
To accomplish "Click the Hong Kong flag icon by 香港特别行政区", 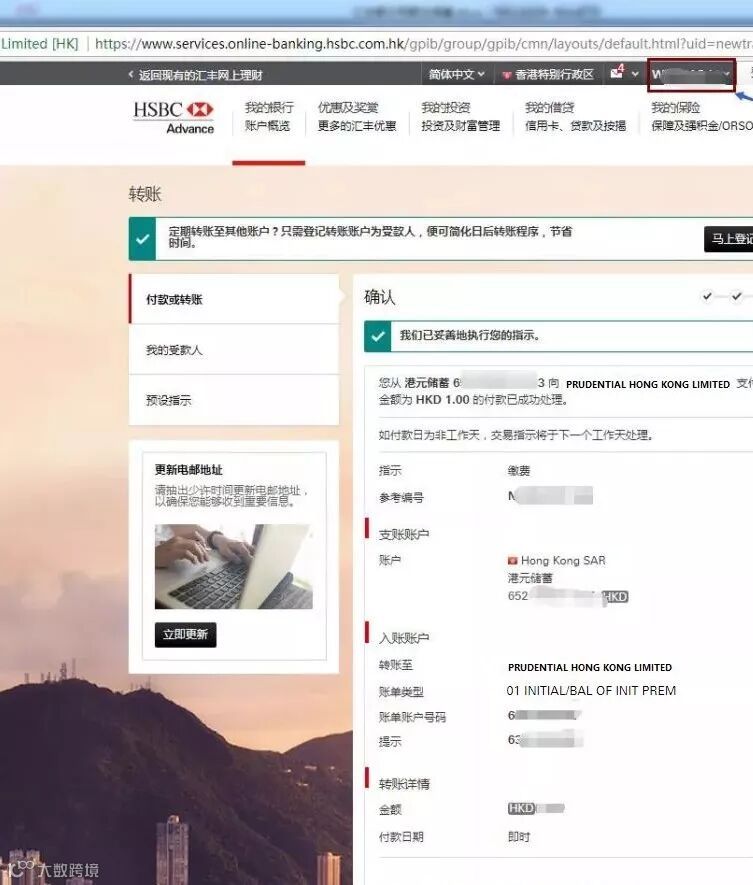I will [506, 75].
